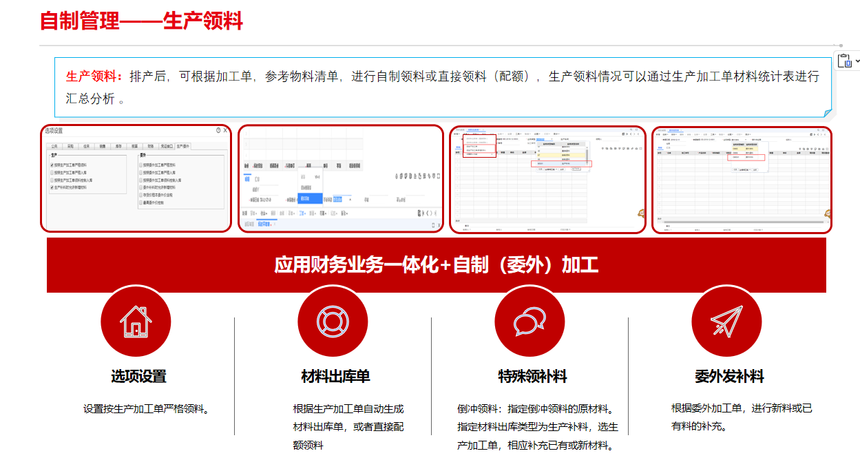Click the heading 委外发补料

[729, 377]
